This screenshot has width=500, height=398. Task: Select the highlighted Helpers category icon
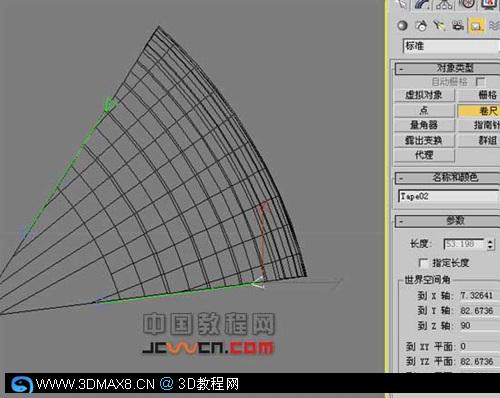tap(476, 26)
